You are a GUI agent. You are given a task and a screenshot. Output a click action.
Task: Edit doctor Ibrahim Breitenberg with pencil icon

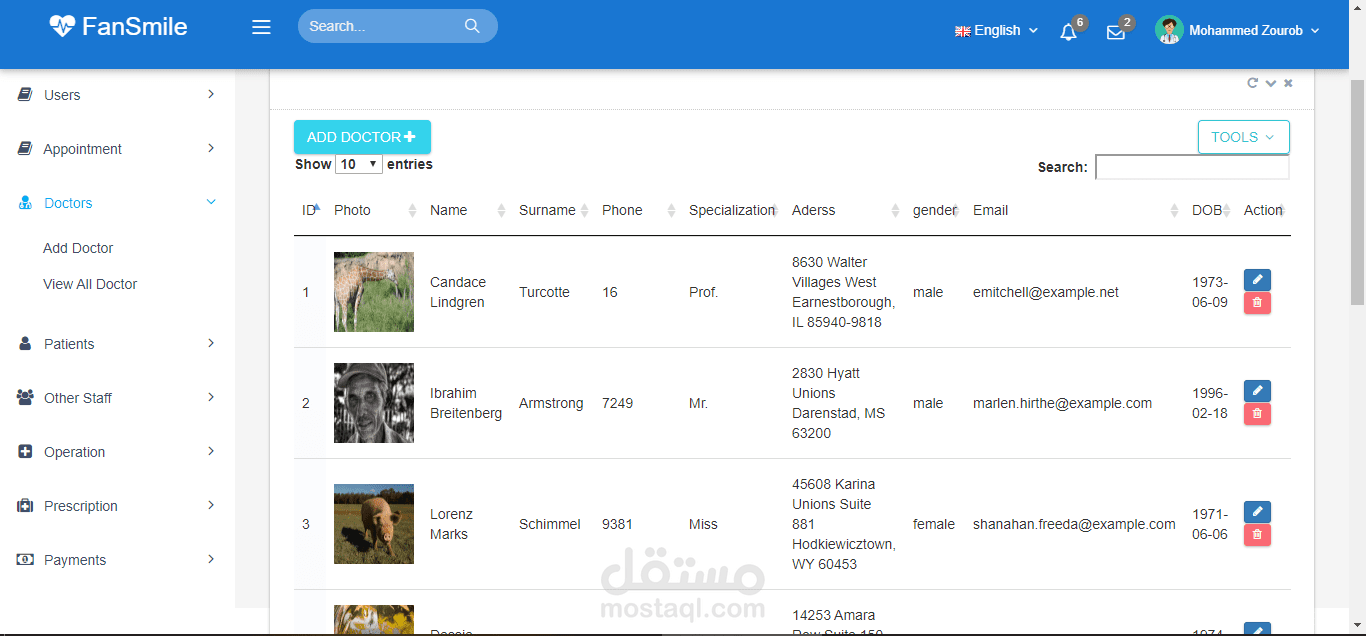(1257, 391)
